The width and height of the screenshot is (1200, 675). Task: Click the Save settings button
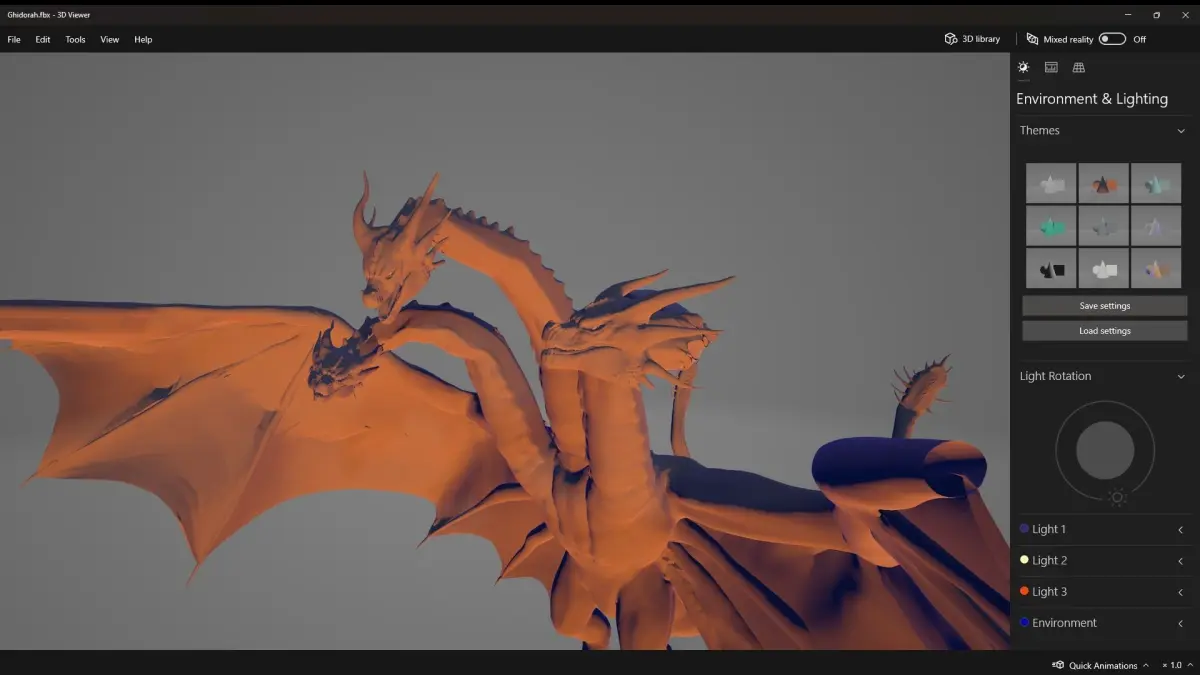1105,306
